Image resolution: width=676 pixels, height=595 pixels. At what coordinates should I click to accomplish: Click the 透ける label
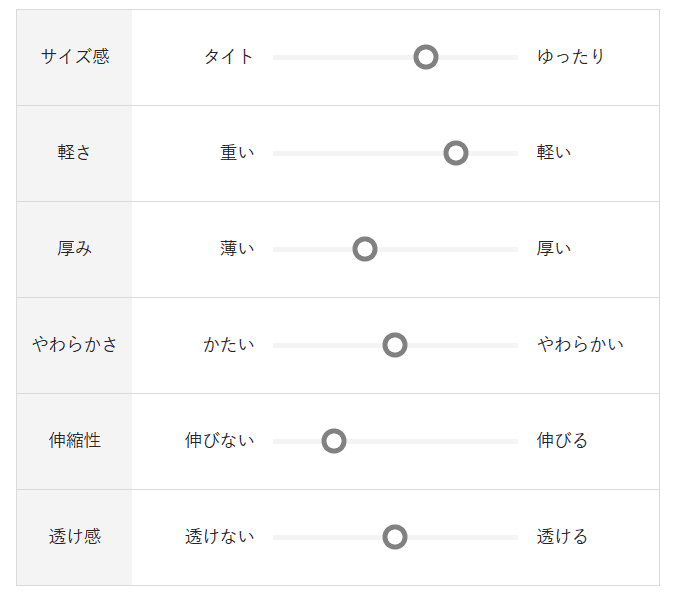[563, 537]
